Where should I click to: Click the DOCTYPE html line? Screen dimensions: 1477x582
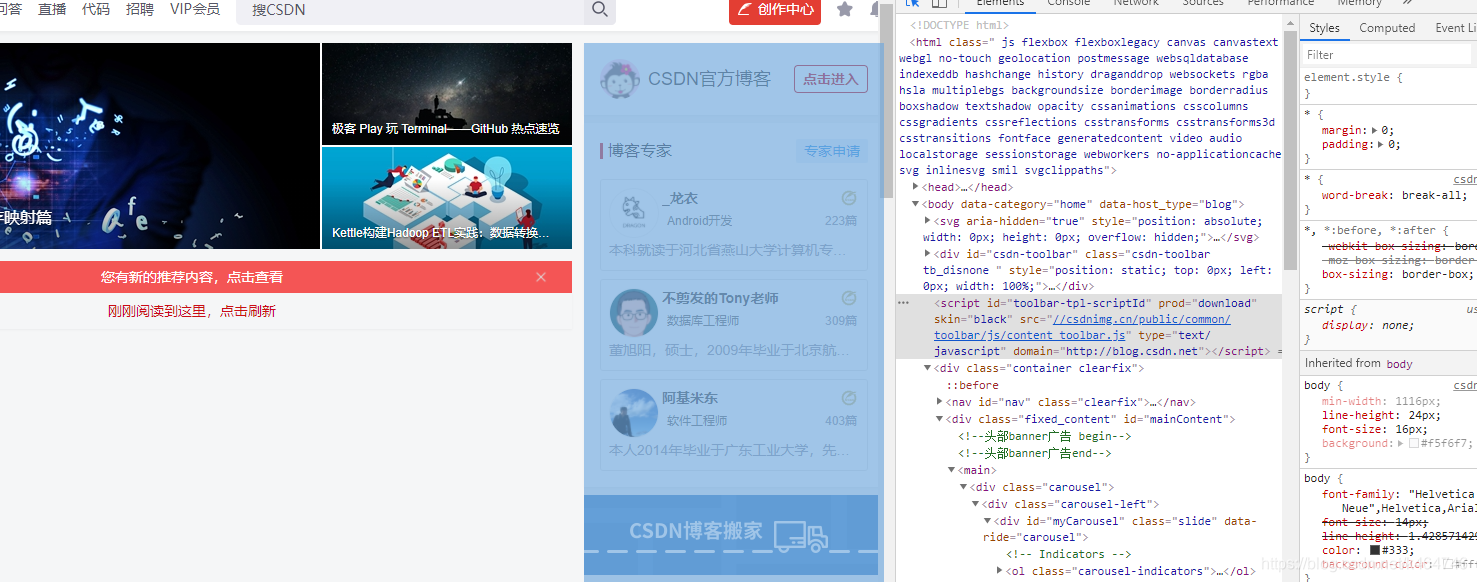[959, 26]
